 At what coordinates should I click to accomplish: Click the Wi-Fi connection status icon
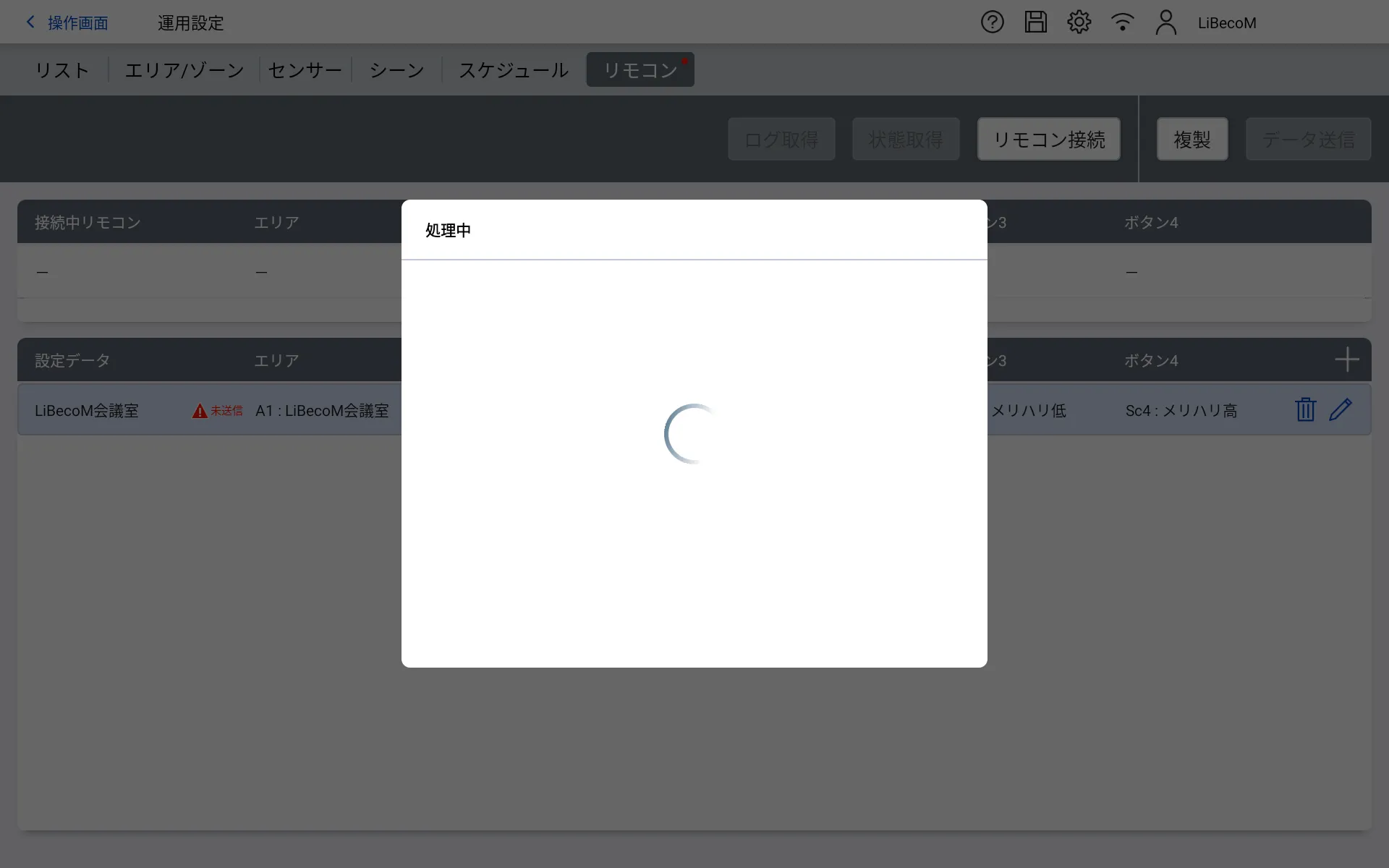[x=1122, y=22]
